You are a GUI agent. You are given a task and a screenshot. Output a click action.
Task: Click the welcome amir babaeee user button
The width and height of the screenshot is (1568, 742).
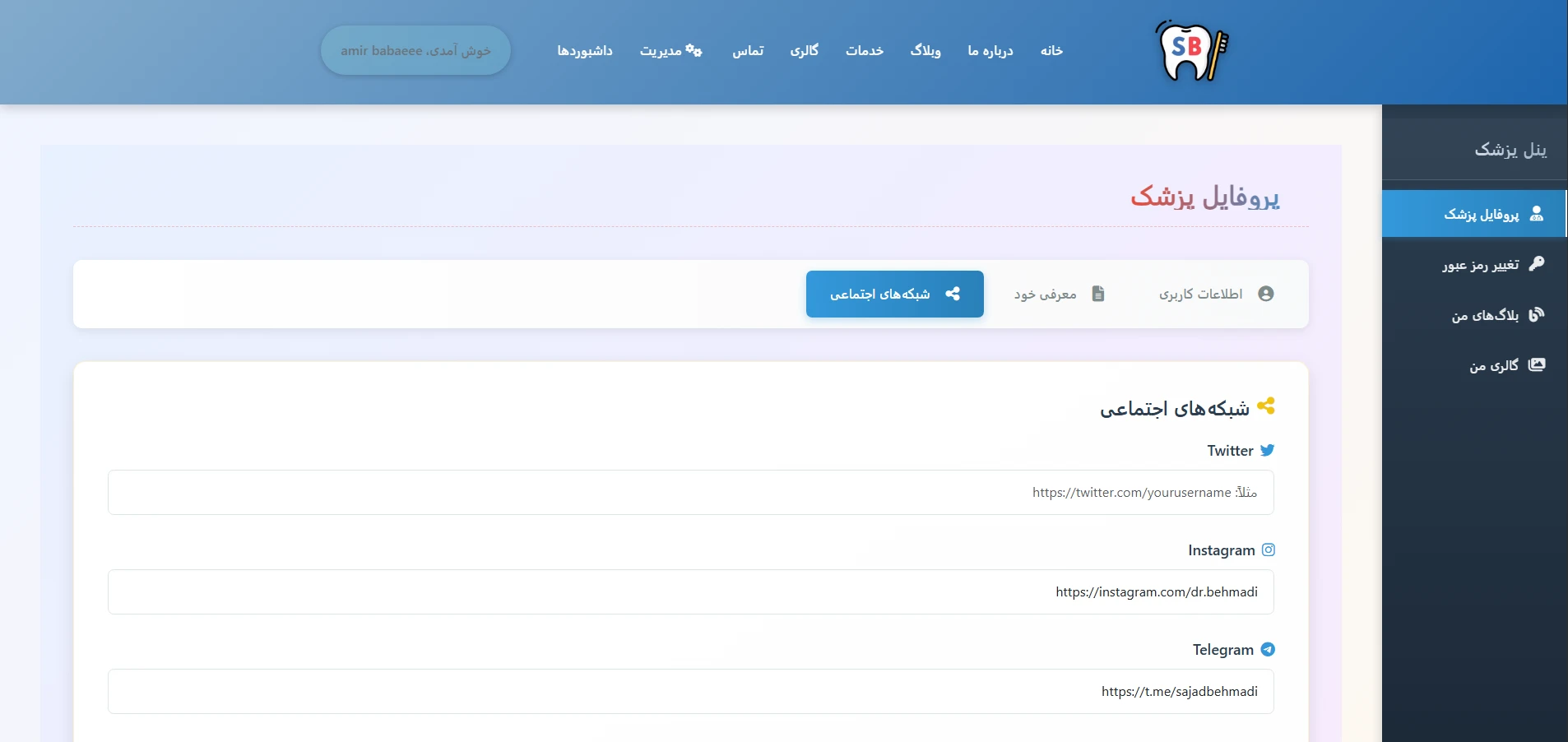415,51
